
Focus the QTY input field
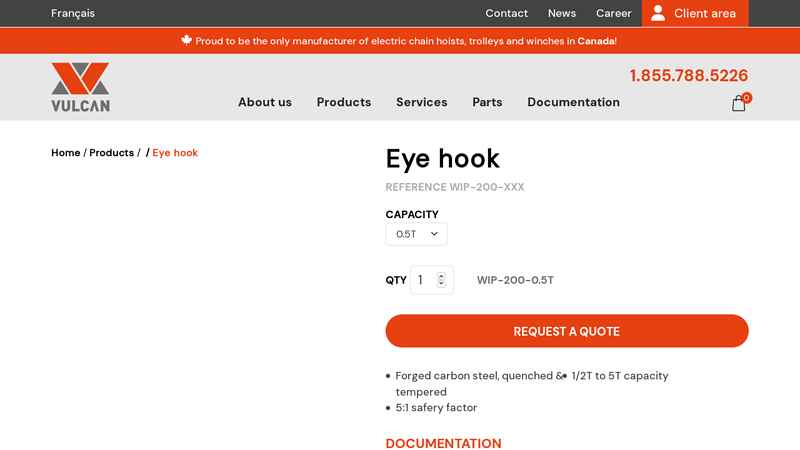point(432,280)
